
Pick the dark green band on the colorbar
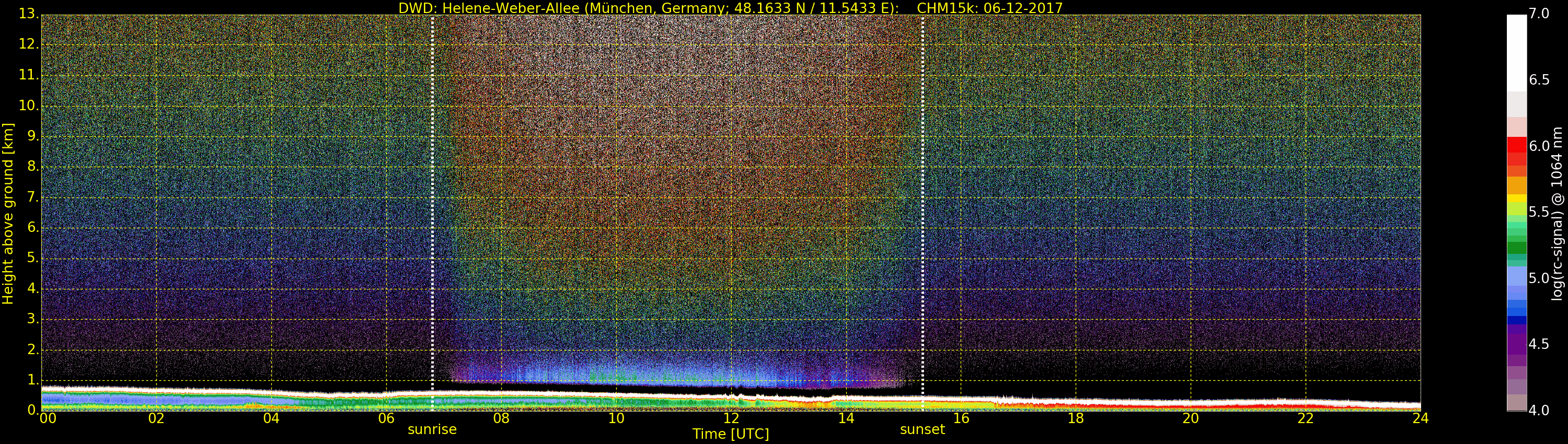click(1516, 248)
